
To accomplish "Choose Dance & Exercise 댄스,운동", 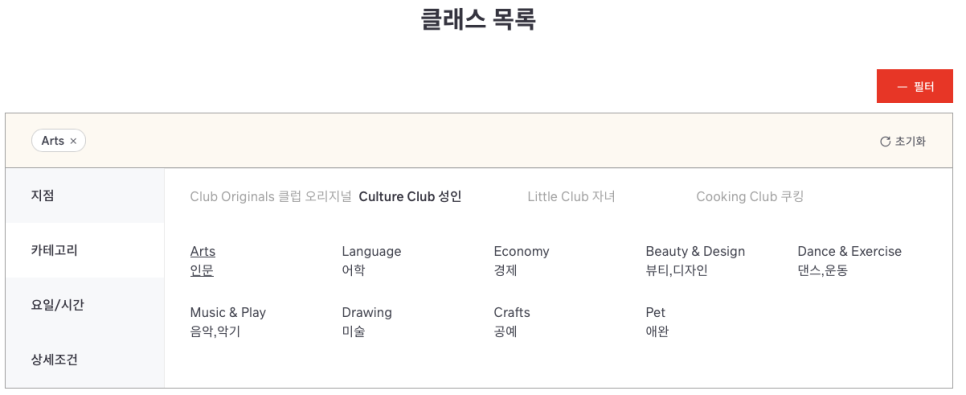I will (x=849, y=261).
